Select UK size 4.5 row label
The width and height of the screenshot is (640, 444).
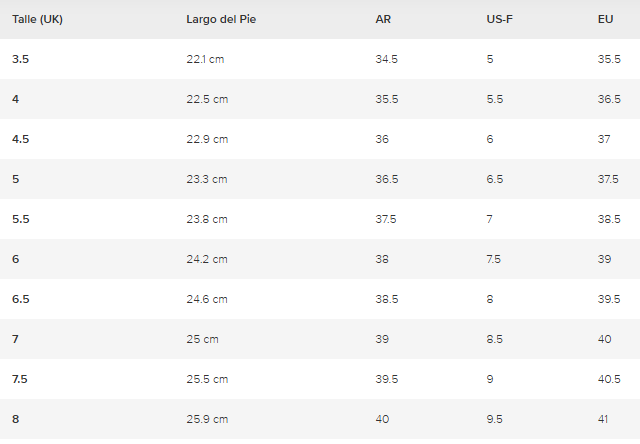20,139
